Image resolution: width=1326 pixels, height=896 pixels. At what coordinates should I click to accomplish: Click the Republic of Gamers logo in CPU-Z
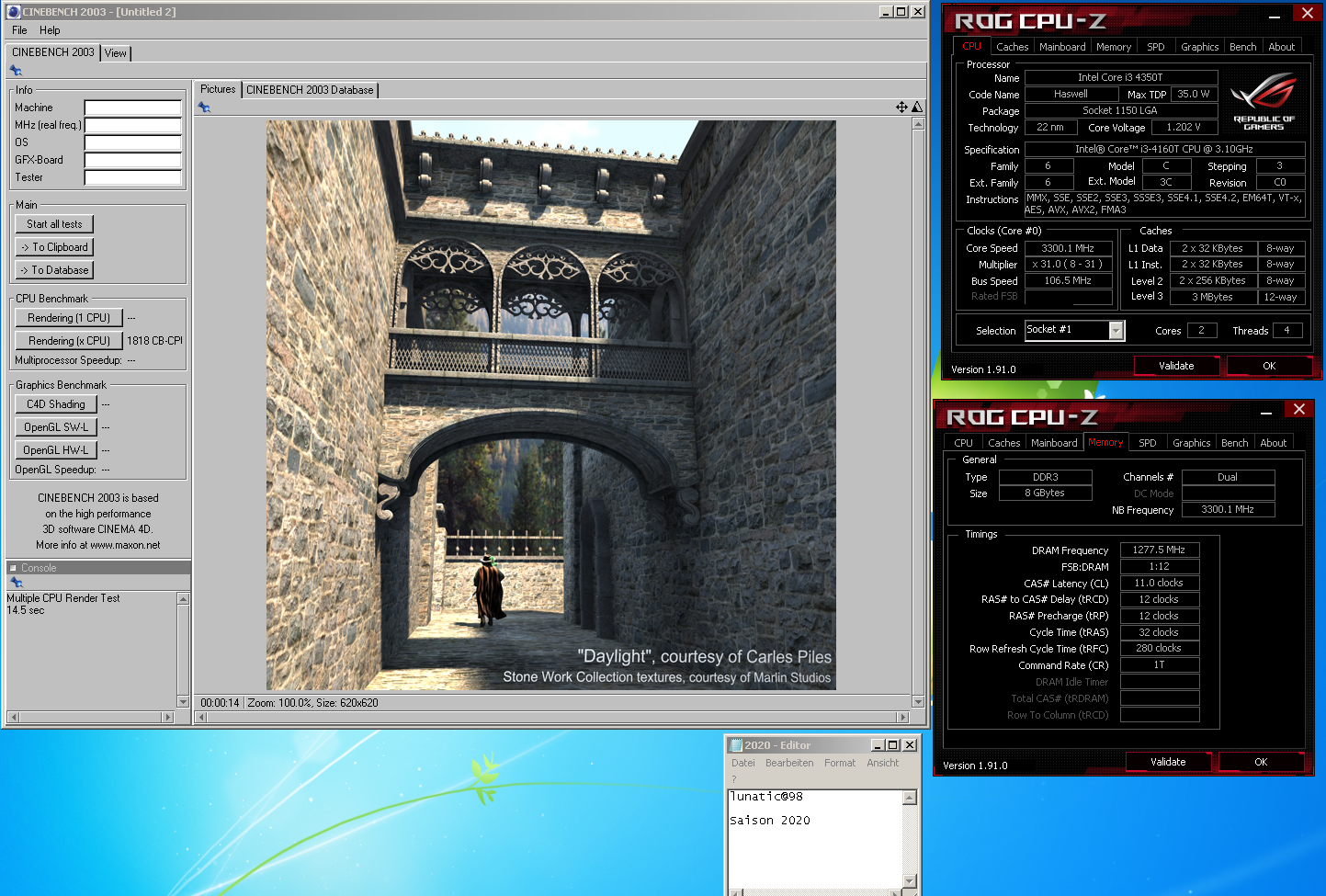(x=1264, y=101)
